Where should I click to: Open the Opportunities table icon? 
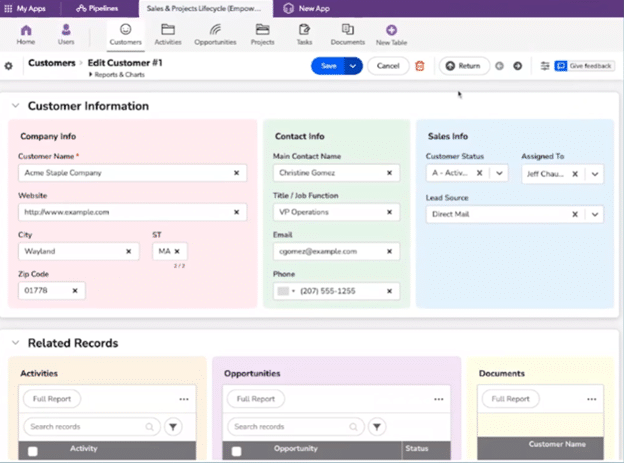coord(215,30)
